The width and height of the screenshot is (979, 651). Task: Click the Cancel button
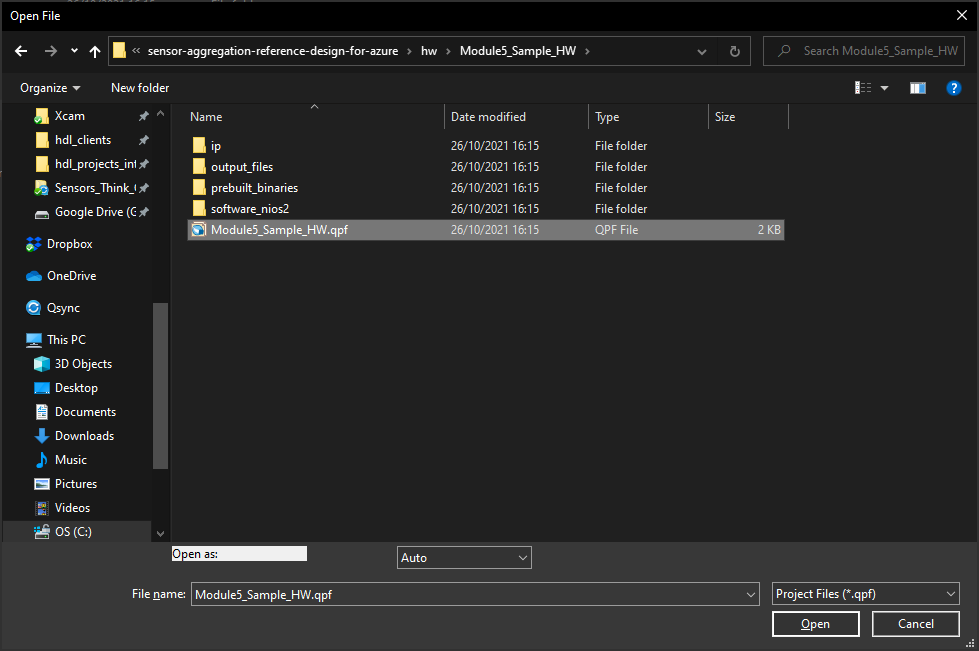tap(915, 624)
